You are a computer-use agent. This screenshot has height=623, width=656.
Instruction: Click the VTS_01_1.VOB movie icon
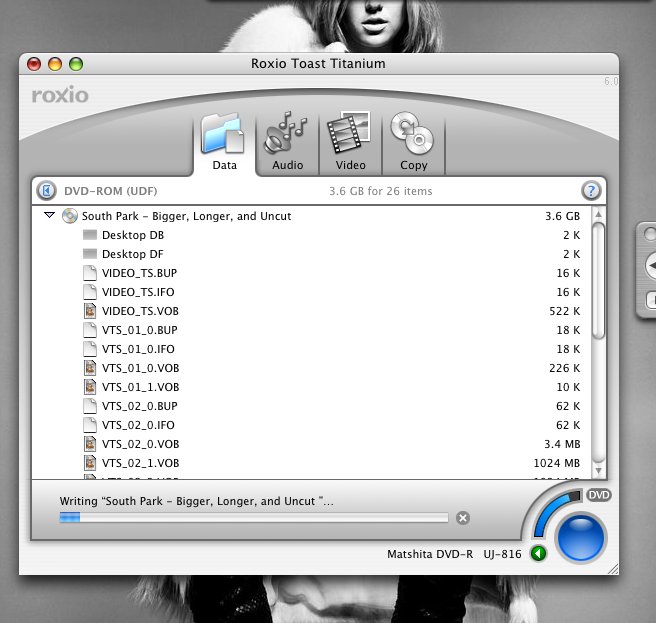coord(90,387)
